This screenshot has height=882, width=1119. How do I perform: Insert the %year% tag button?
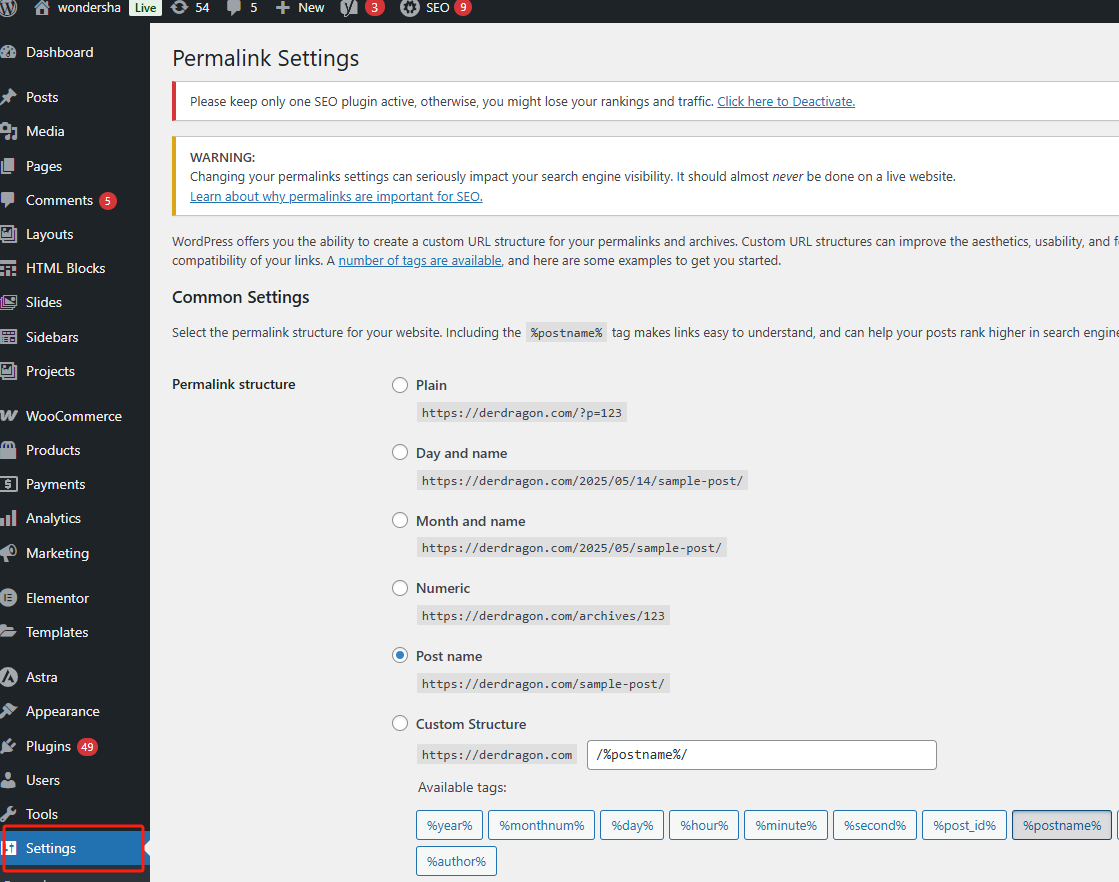(448, 825)
